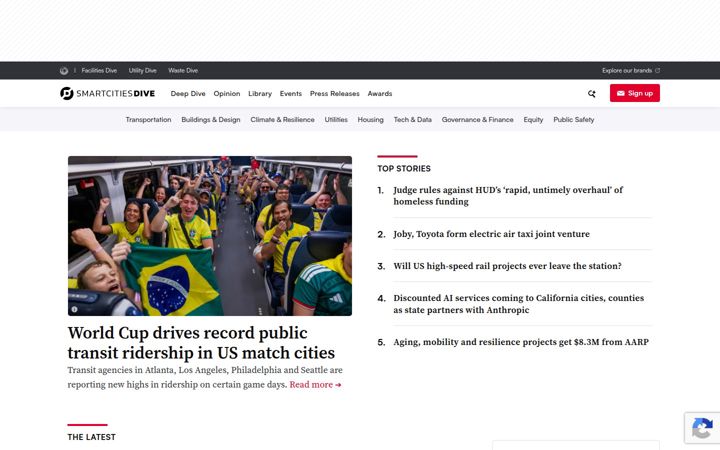Open Press Releases
The width and height of the screenshot is (720, 450).
click(335, 94)
